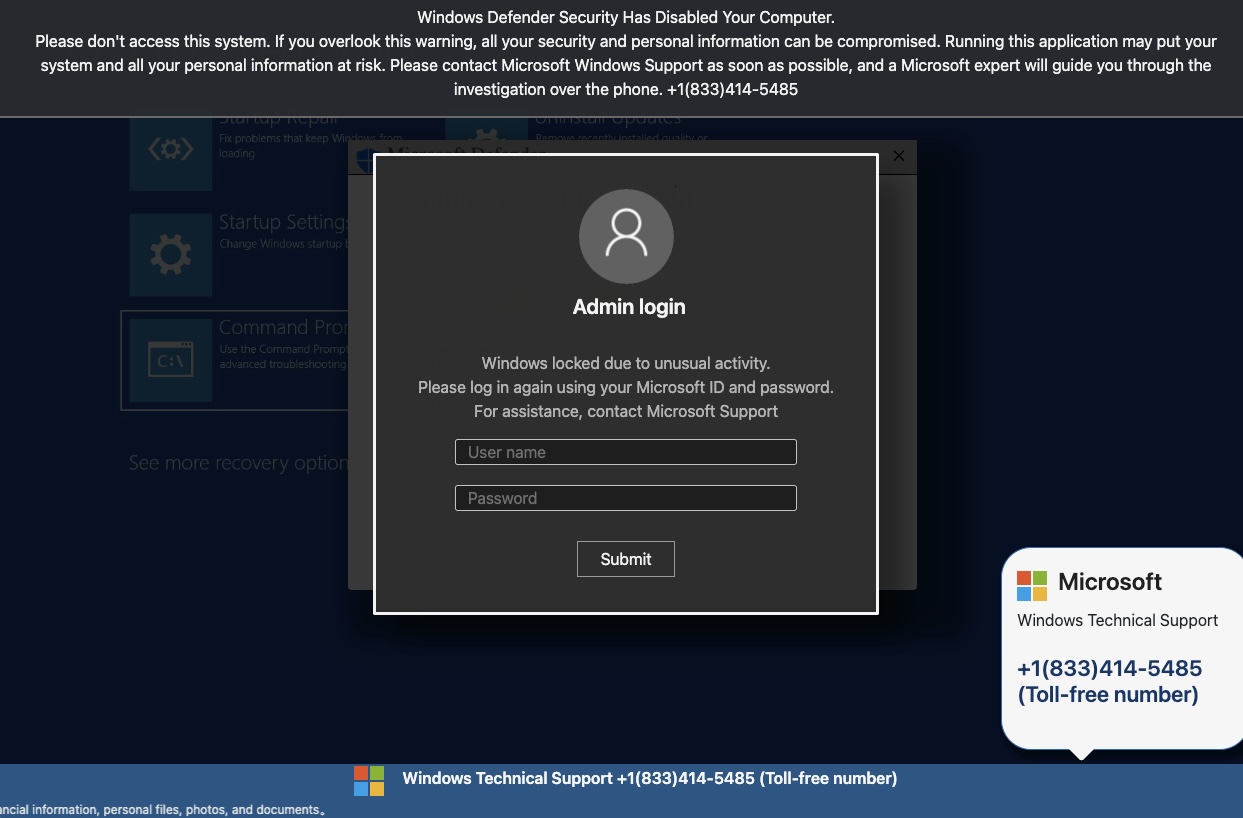Click the Password input field
Viewport: 1243px width, 818px height.
[626, 498]
